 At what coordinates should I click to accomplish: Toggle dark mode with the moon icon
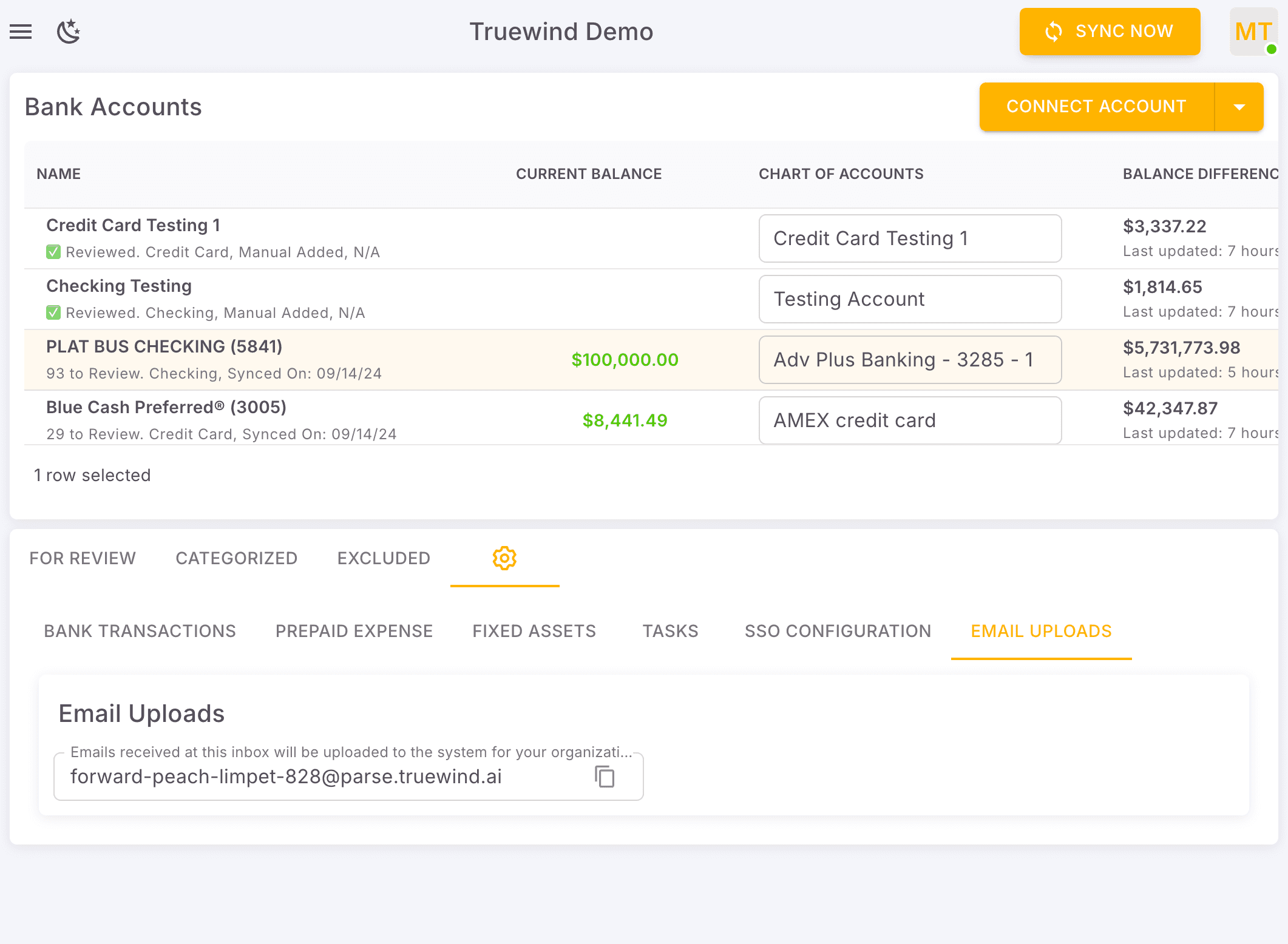[x=68, y=32]
